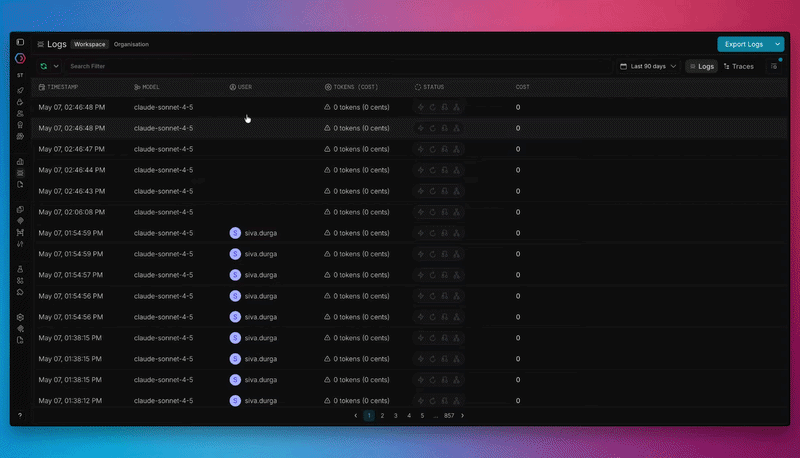Open the log at May 07, 02:06:08 PM
Screen dimensions: 800x458
[409, 212]
